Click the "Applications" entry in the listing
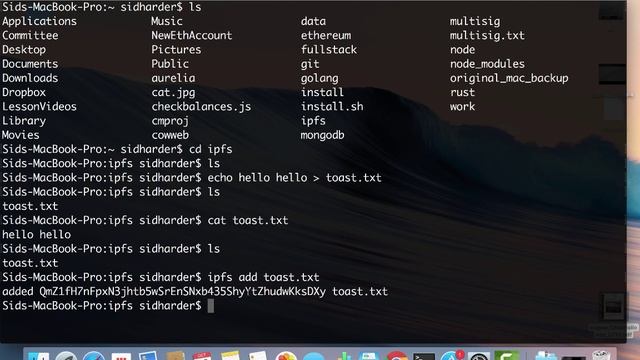 39,21
